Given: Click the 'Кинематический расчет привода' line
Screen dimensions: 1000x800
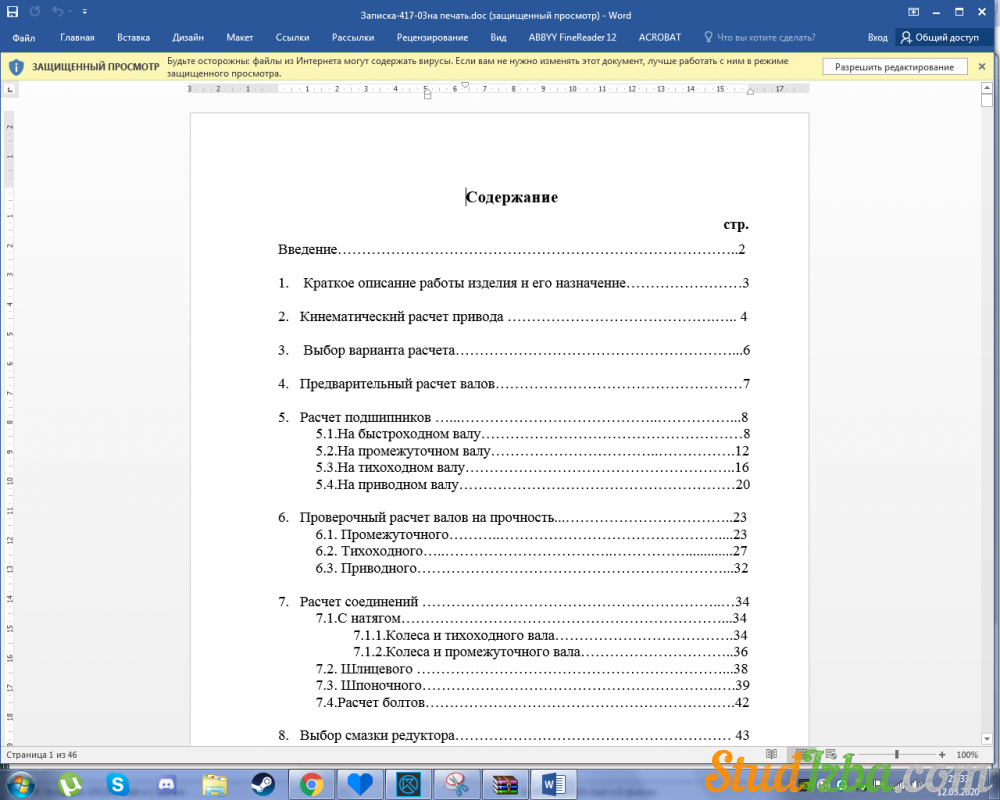Looking at the screenshot, I should (513, 316).
